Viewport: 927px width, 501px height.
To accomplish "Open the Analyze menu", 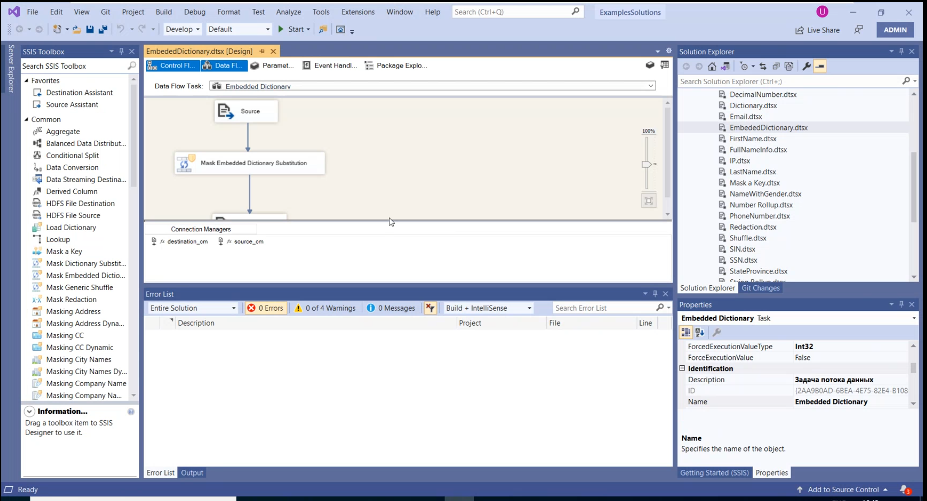I will tap(289, 12).
